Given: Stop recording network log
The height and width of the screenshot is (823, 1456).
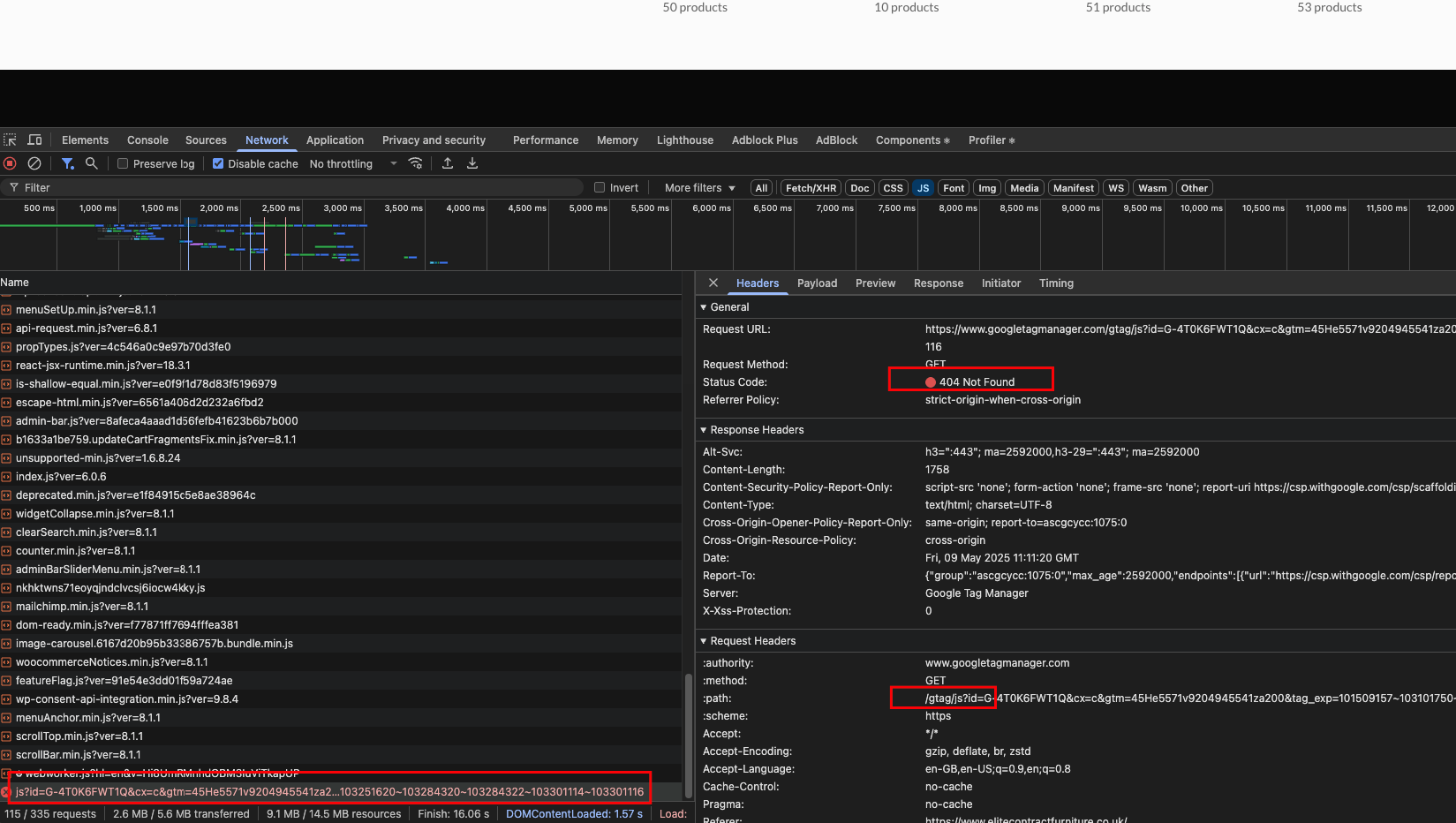Looking at the screenshot, I should click(x=11, y=163).
